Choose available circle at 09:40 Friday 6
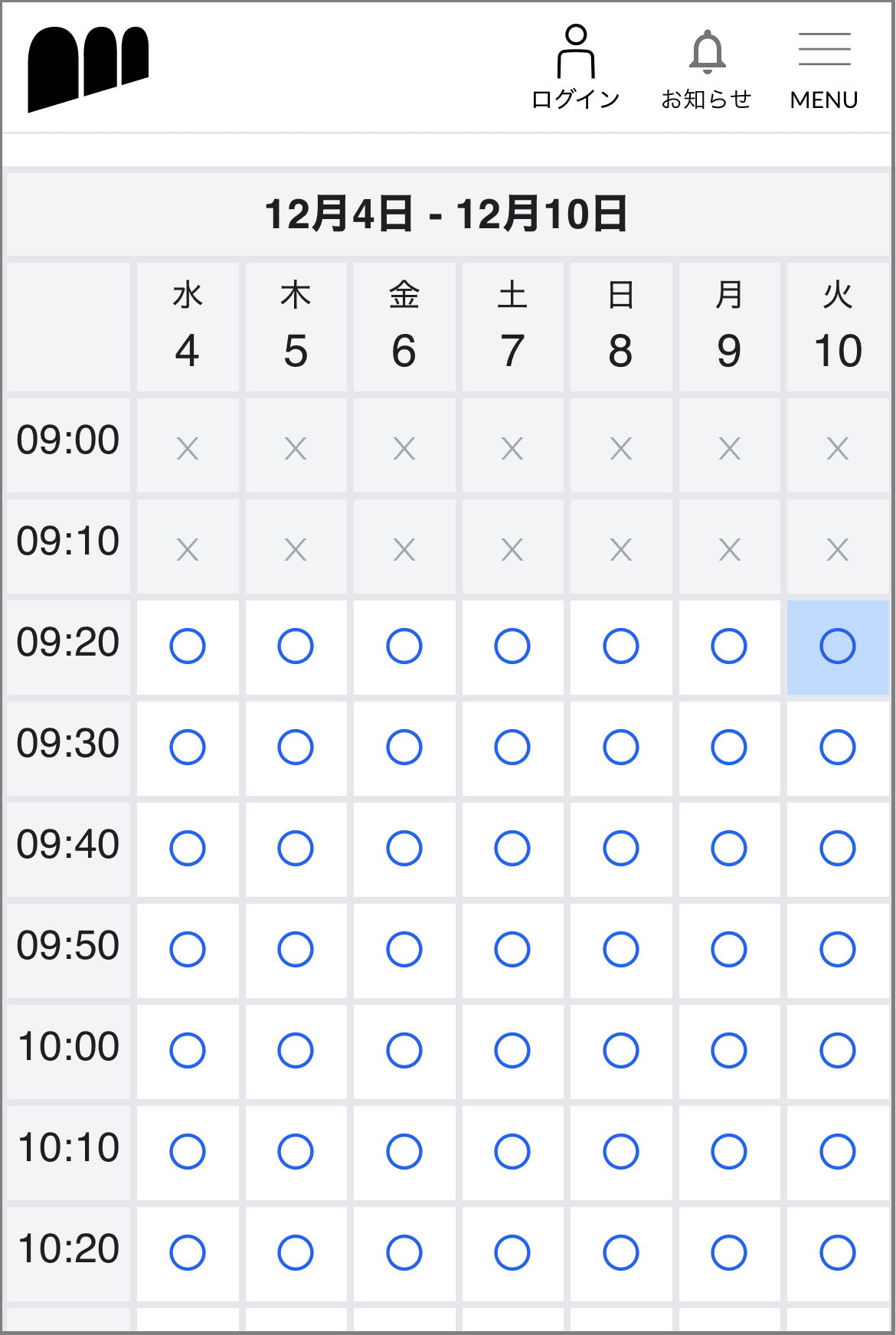 click(x=404, y=849)
